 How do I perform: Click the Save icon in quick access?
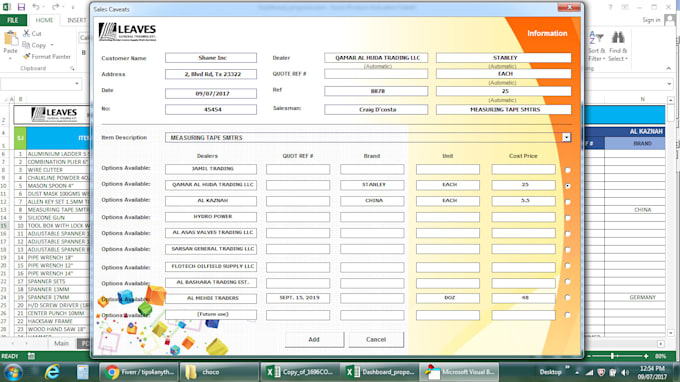[21, 7]
